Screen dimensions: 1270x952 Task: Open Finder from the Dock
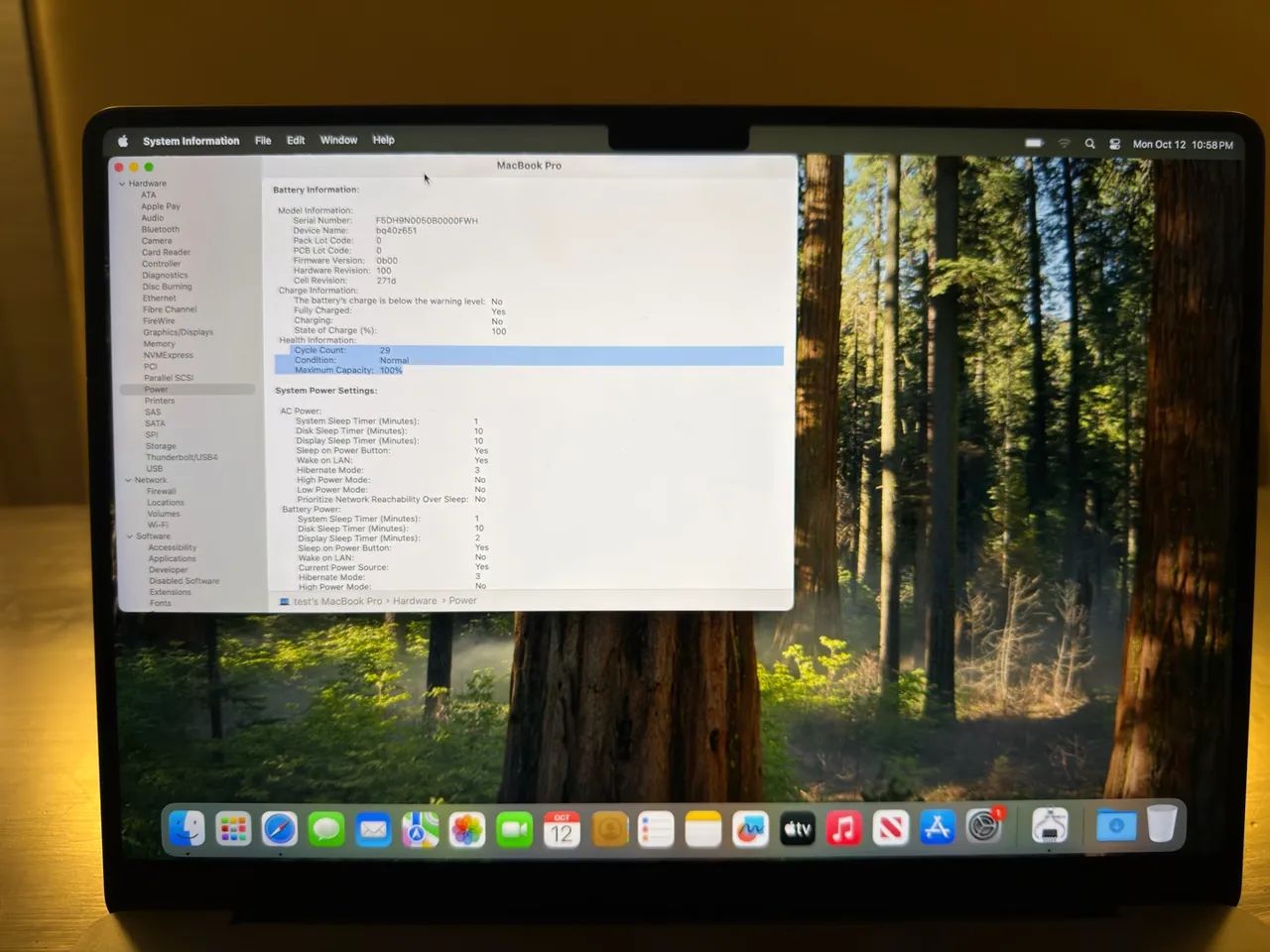click(187, 828)
